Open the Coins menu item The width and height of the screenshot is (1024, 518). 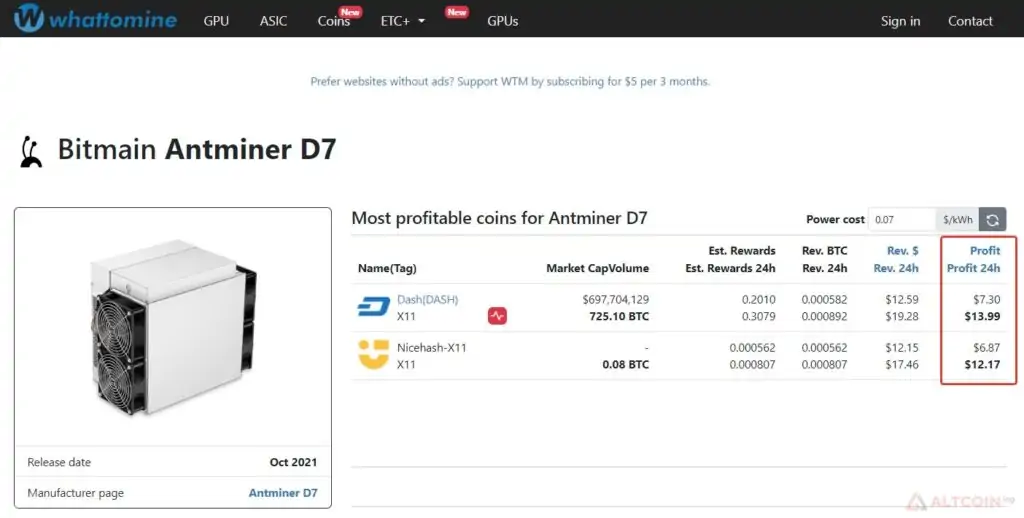point(334,21)
